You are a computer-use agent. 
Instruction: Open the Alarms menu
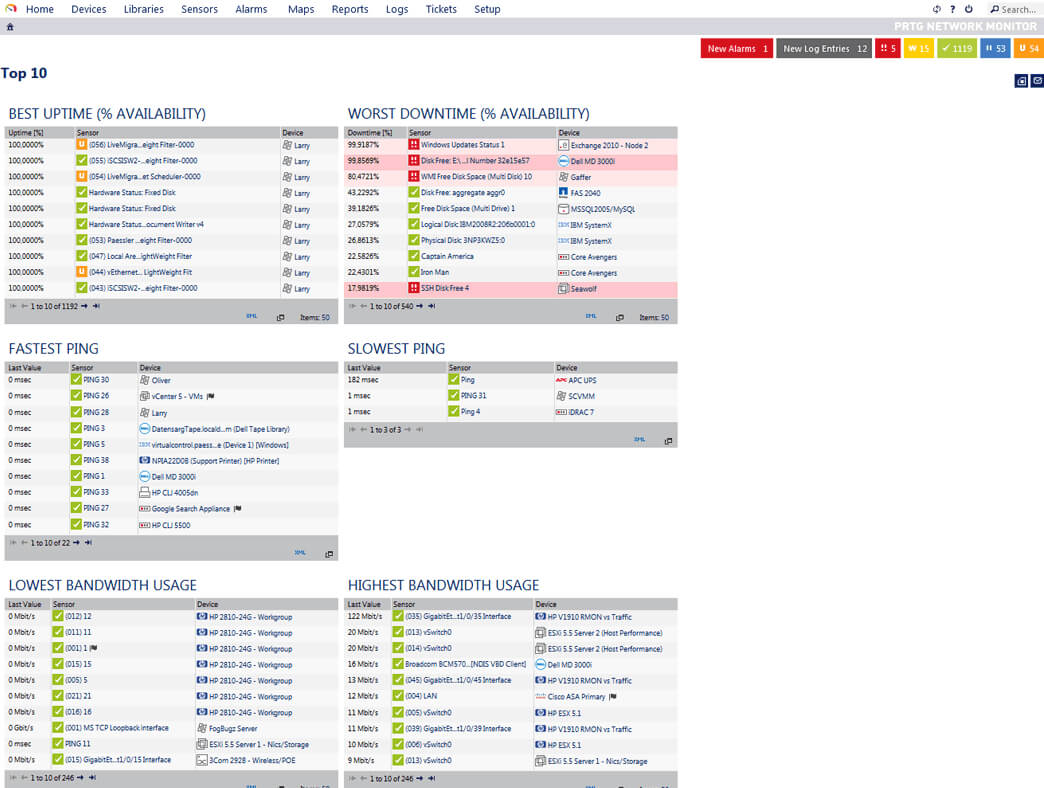tap(251, 9)
